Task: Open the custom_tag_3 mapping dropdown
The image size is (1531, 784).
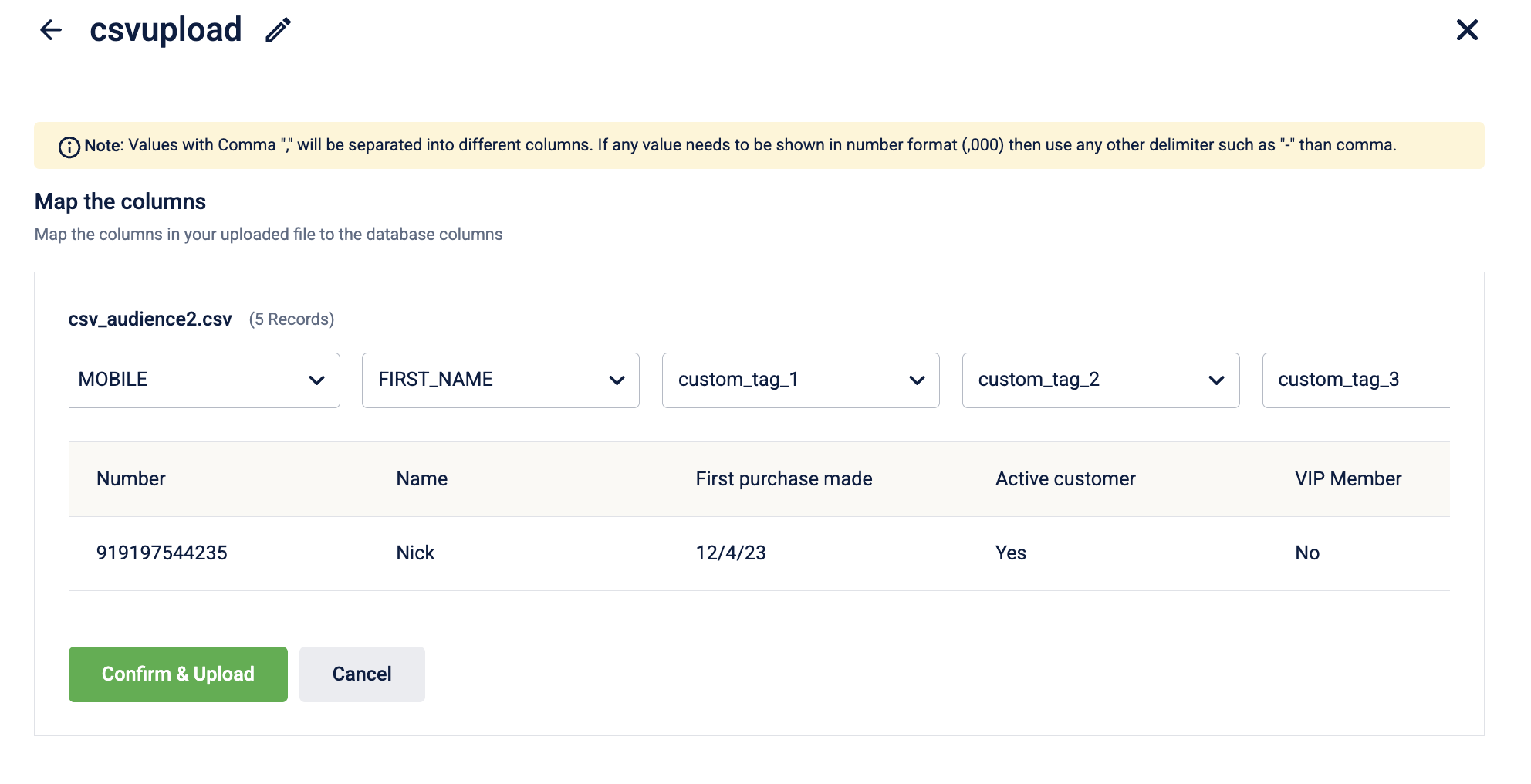Action: [1355, 380]
